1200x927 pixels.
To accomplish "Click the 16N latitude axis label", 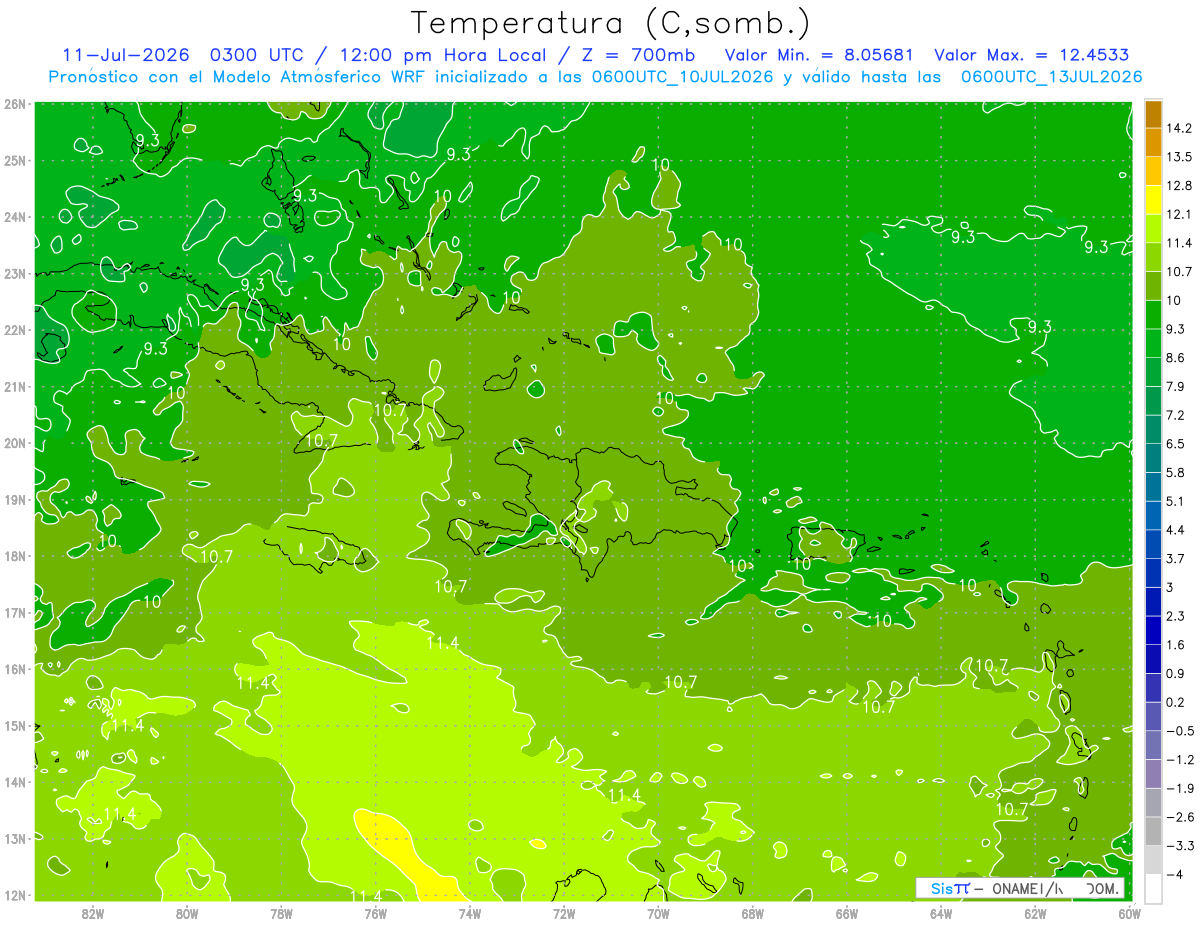I will (x=14, y=669).
